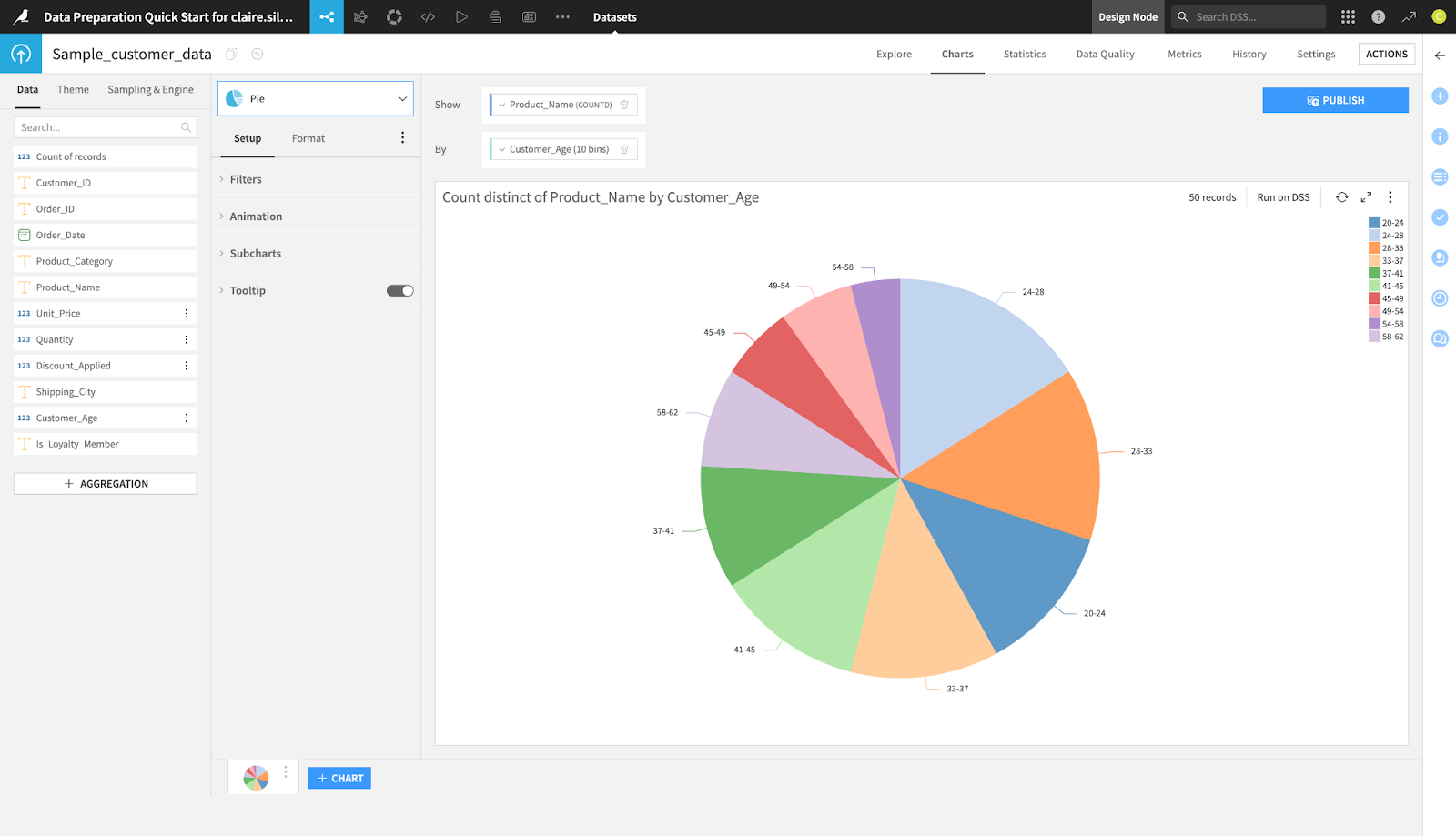
Task: Click the PUBLISH button
Action: [x=1335, y=100]
